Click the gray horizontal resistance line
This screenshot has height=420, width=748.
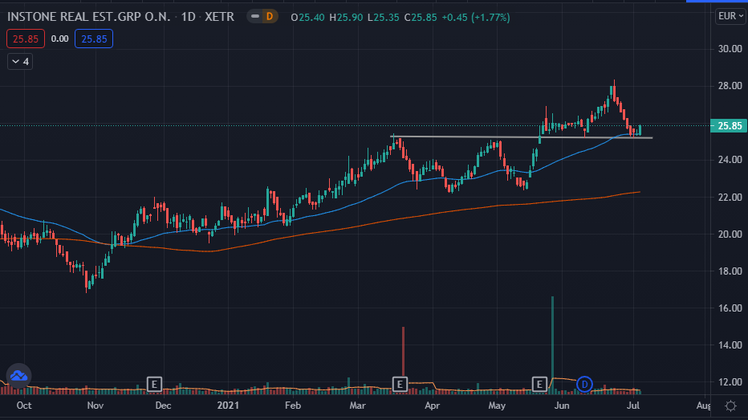[521, 137]
